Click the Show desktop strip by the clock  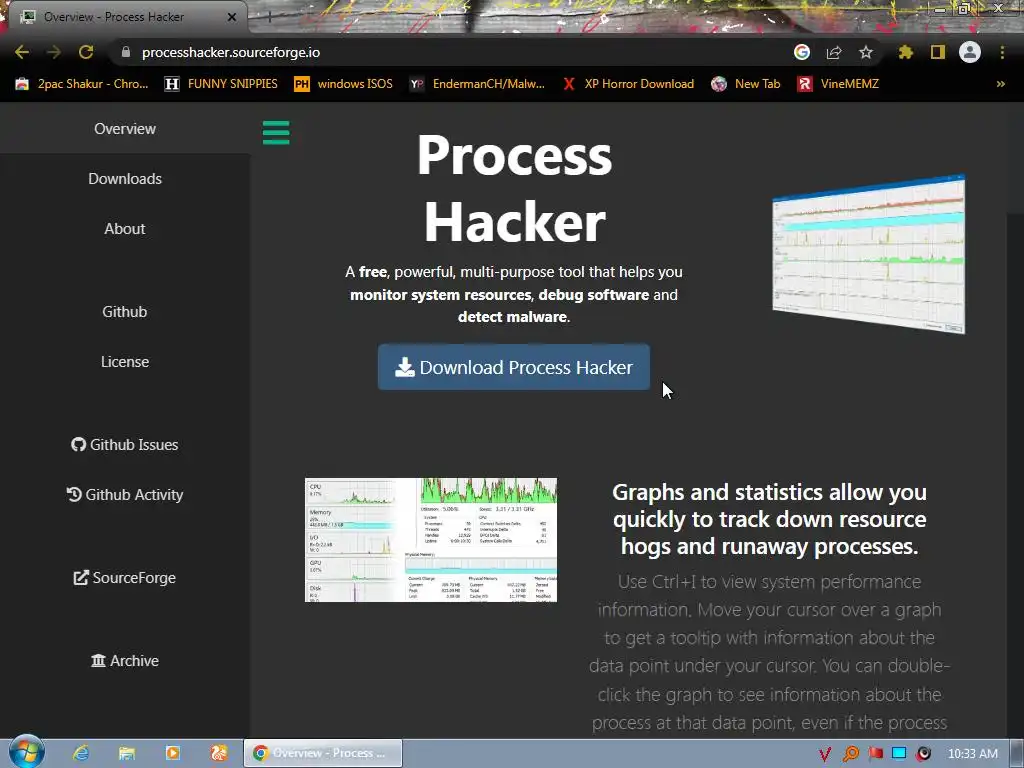1017,754
